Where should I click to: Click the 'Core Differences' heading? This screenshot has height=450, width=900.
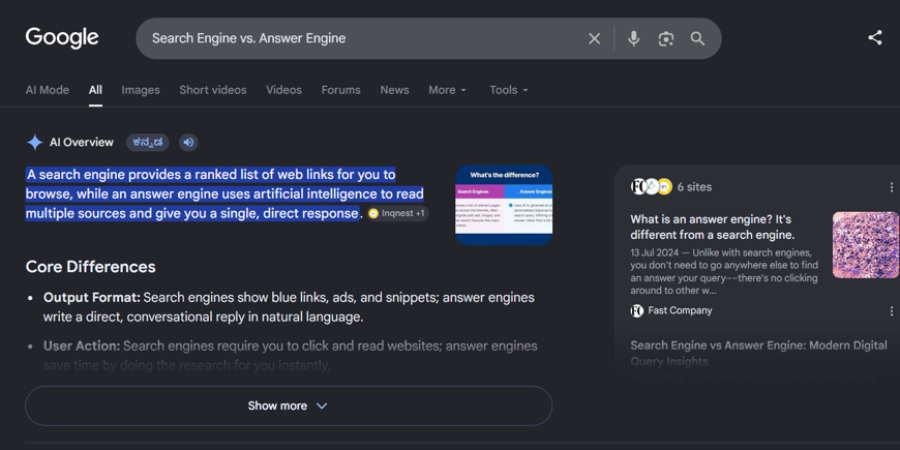pyautogui.click(x=91, y=267)
